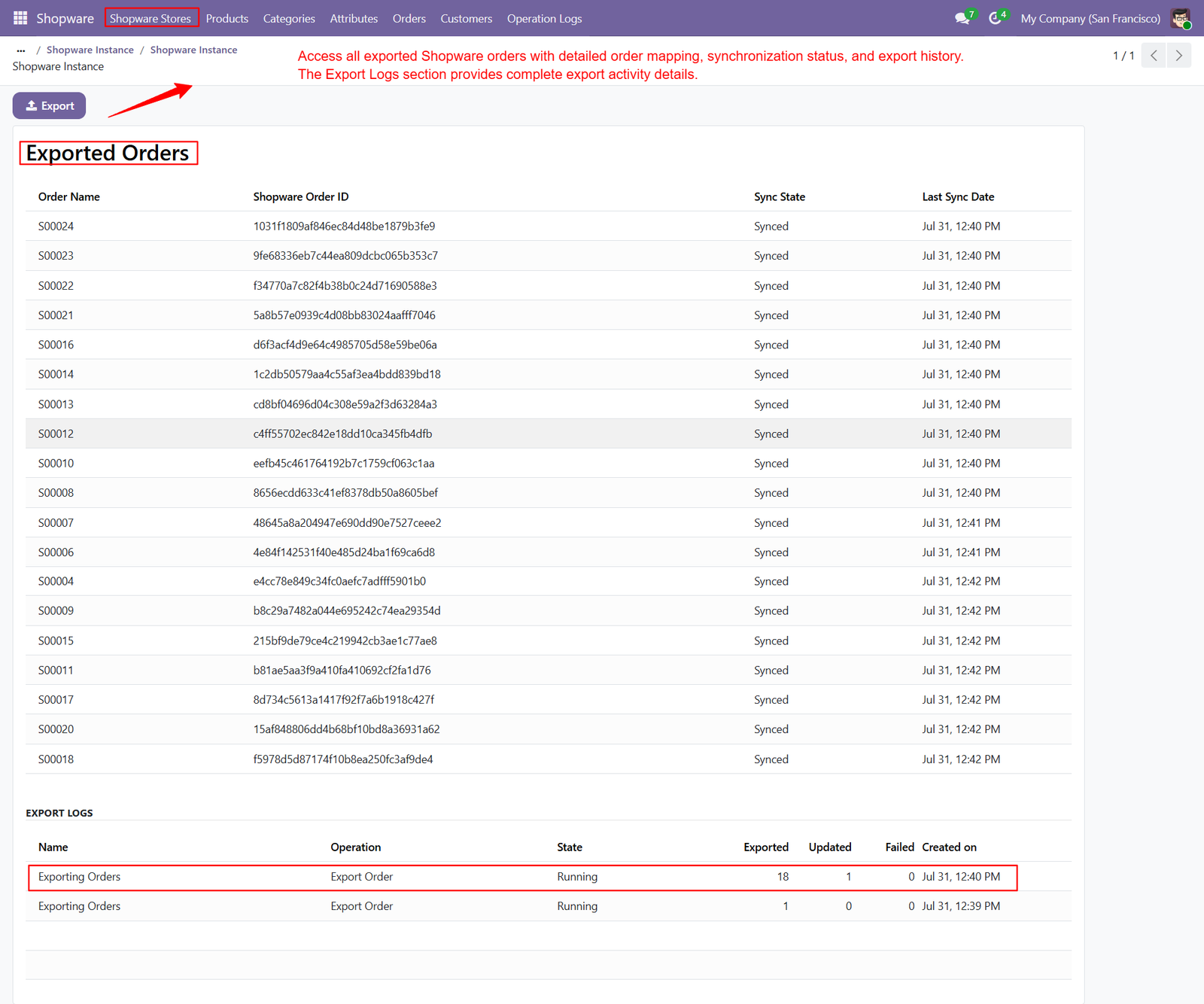Screen dimensions: 1204x1004
Task: Open the Exporting Orders log created 12:39 PM
Action: [x=549, y=906]
